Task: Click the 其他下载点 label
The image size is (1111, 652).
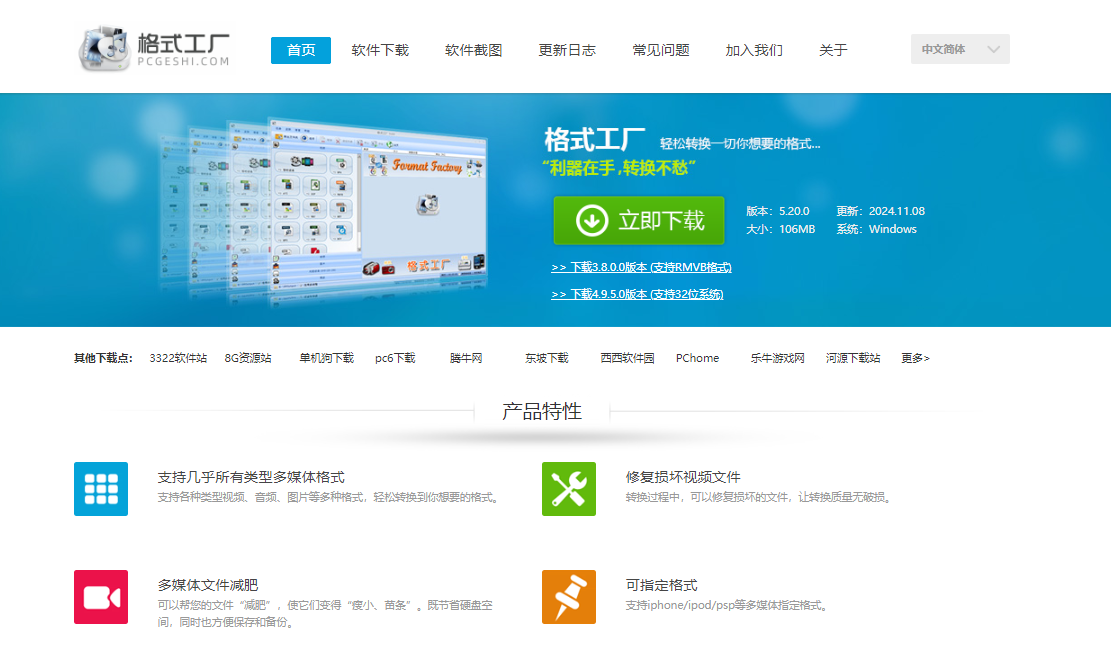Action: coord(103,358)
